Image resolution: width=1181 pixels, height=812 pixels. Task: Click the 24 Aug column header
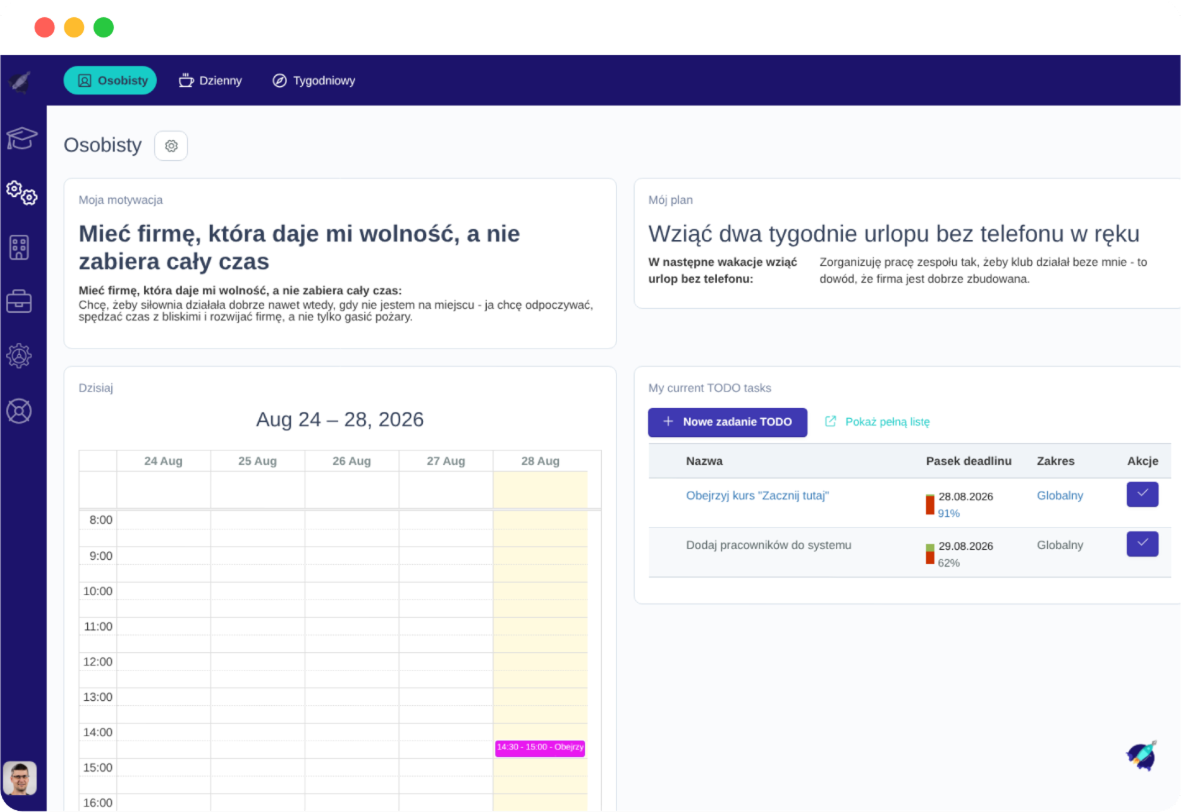coord(163,461)
